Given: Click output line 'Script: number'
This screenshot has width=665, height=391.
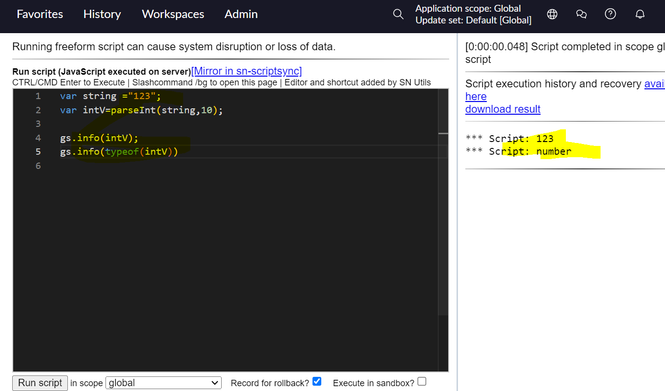Looking at the screenshot, I should pos(518,152).
